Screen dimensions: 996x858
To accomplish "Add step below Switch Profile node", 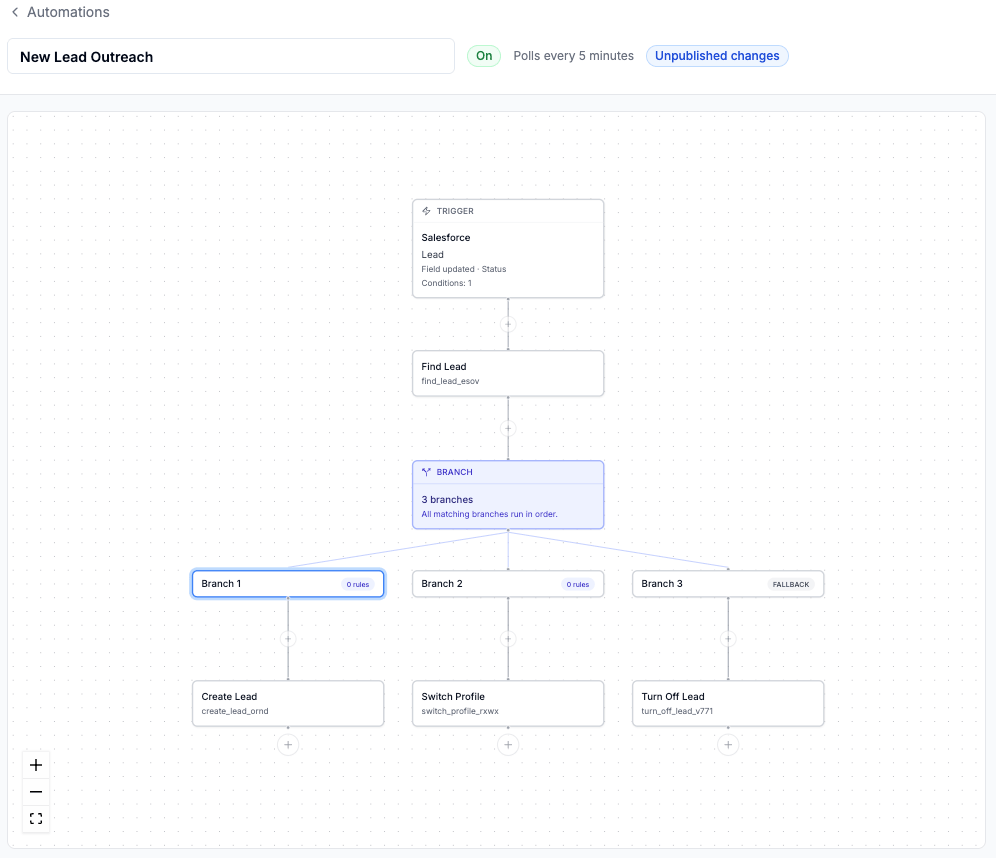I will [x=508, y=744].
